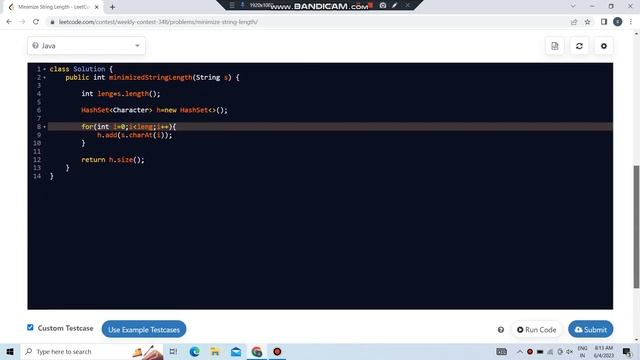This screenshot has width=640, height=360.
Task: Reset code with the refresh icon
Action: point(579,46)
